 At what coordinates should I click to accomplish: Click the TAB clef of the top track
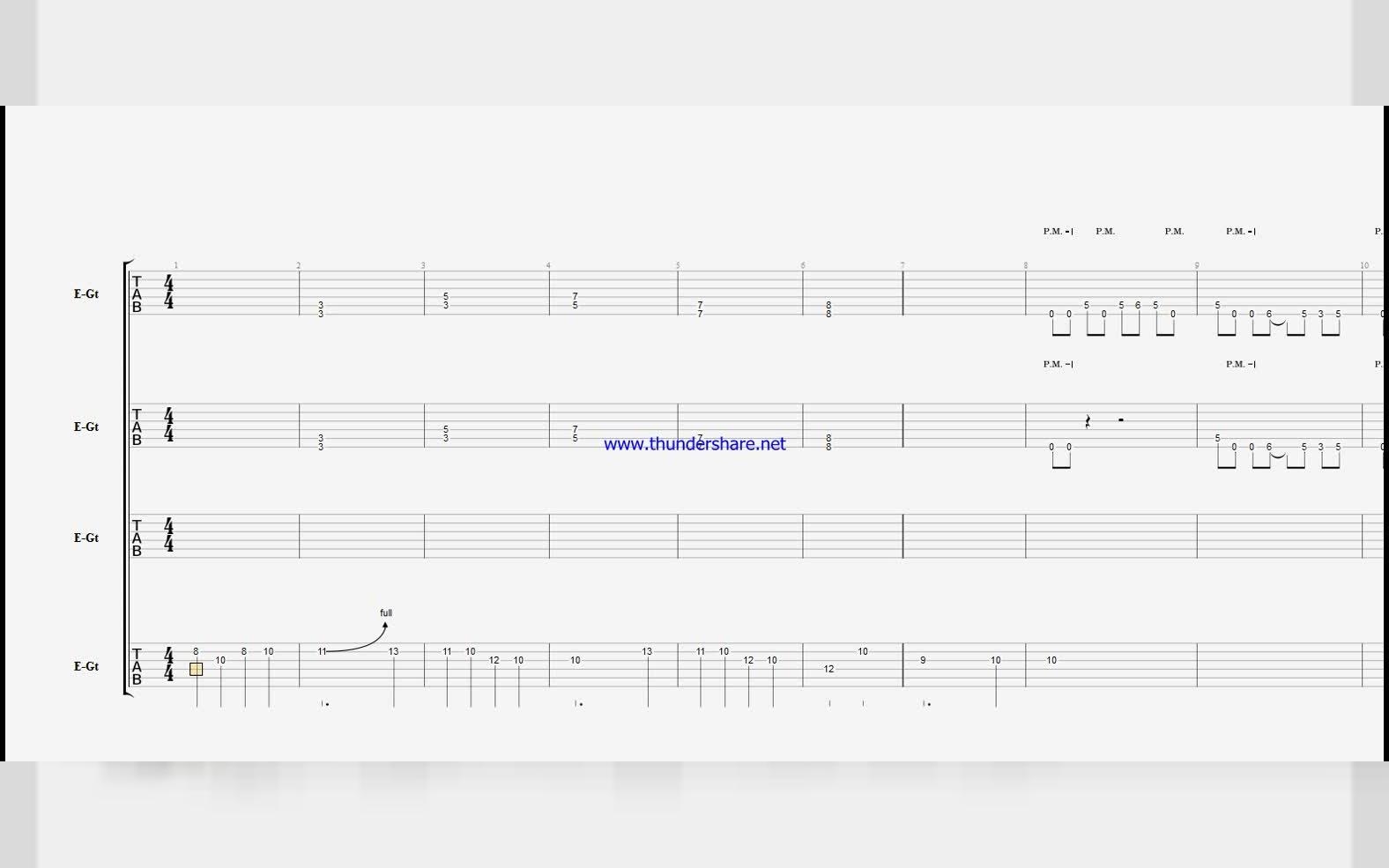(x=137, y=293)
